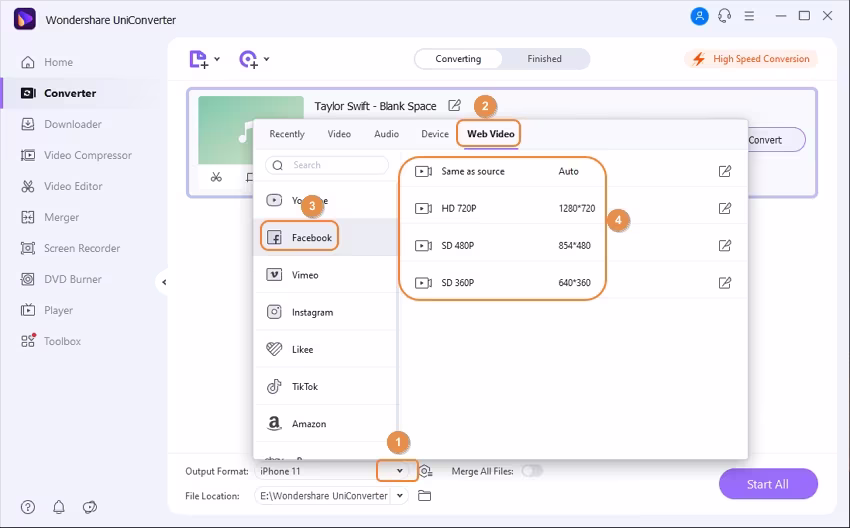Screen dimensions: 850x528
Task: Choose the SD 480P 854*480 preset
Action: 573,246
